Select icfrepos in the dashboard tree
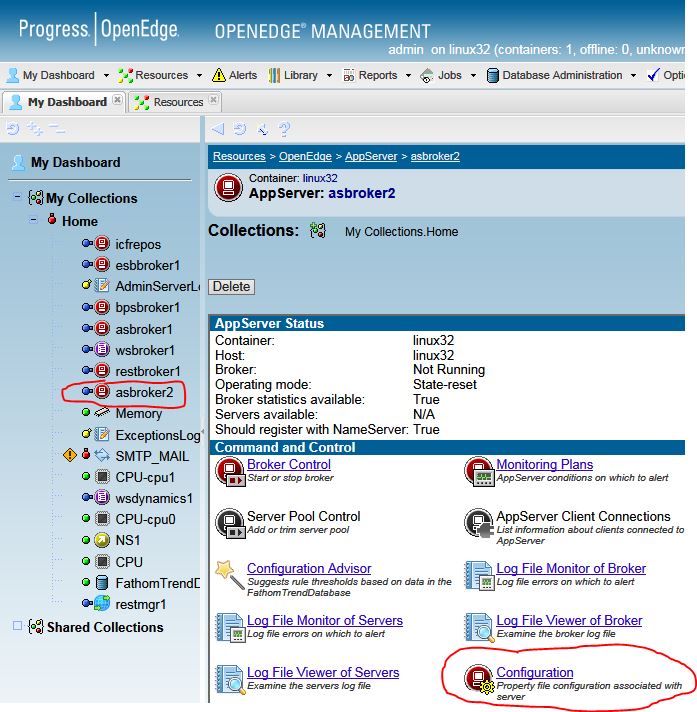 tap(138, 244)
